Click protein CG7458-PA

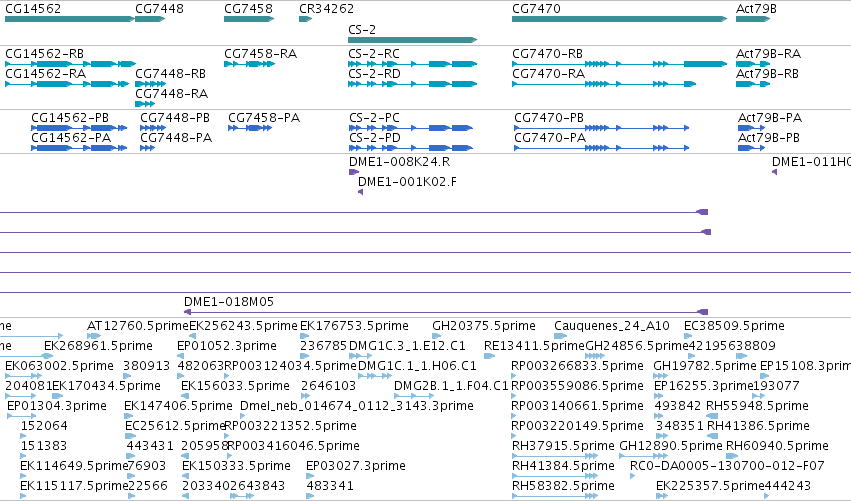(250, 128)
